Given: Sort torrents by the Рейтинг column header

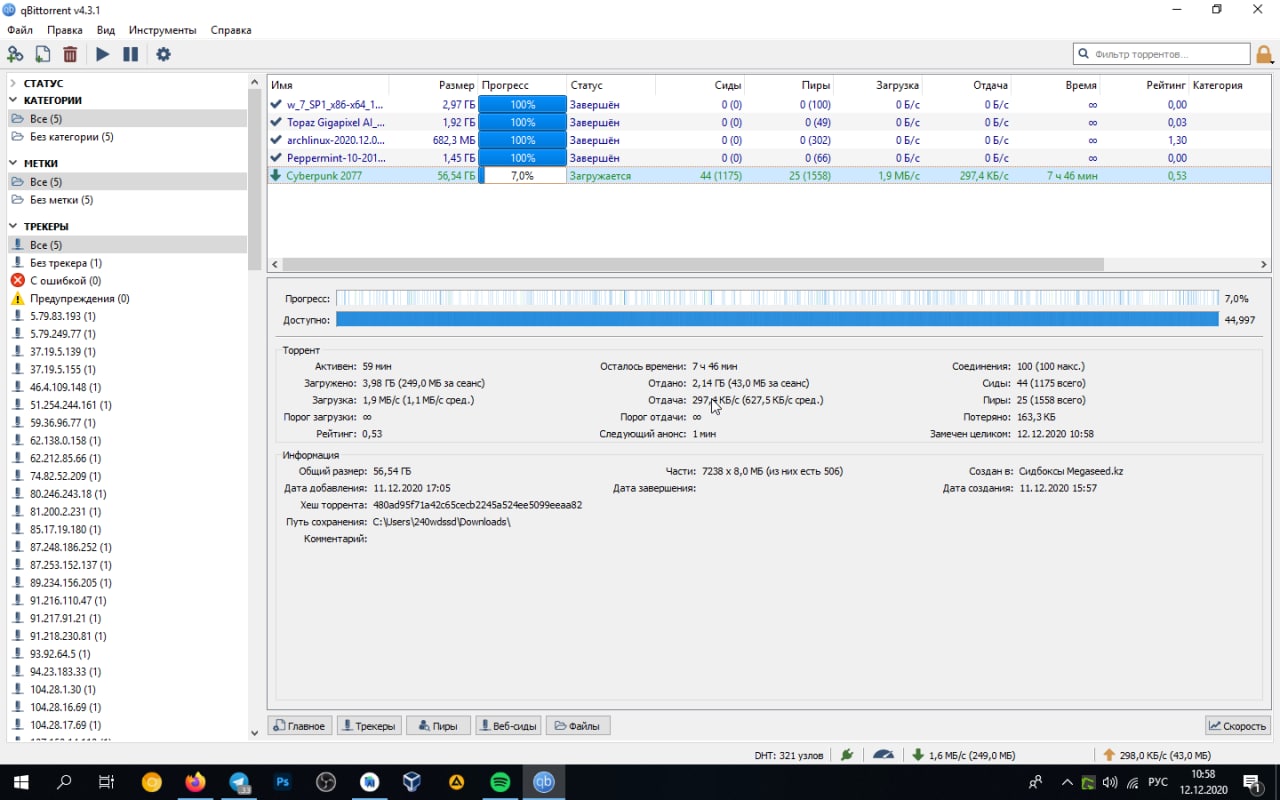Looking at the screenshot, I should pos(1144,85).
